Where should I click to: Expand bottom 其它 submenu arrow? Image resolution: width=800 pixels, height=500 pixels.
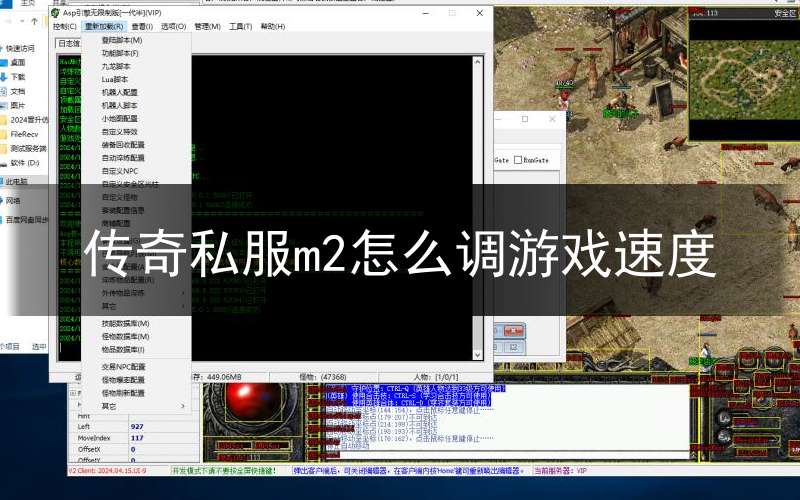pyautogui.click(x=183, y=406)
